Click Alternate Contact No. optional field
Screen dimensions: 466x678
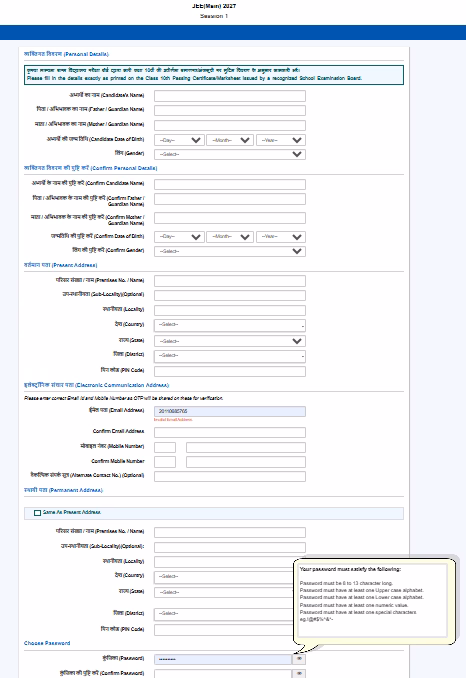coord(230,477)
